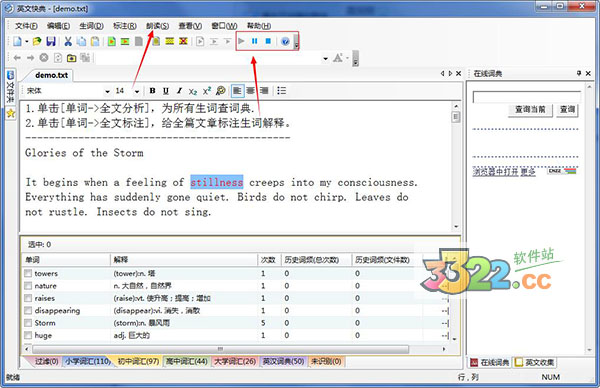Open the 浏览器中打开 更多 link
The image size is (600, 388).
click(x=504, y=171)
